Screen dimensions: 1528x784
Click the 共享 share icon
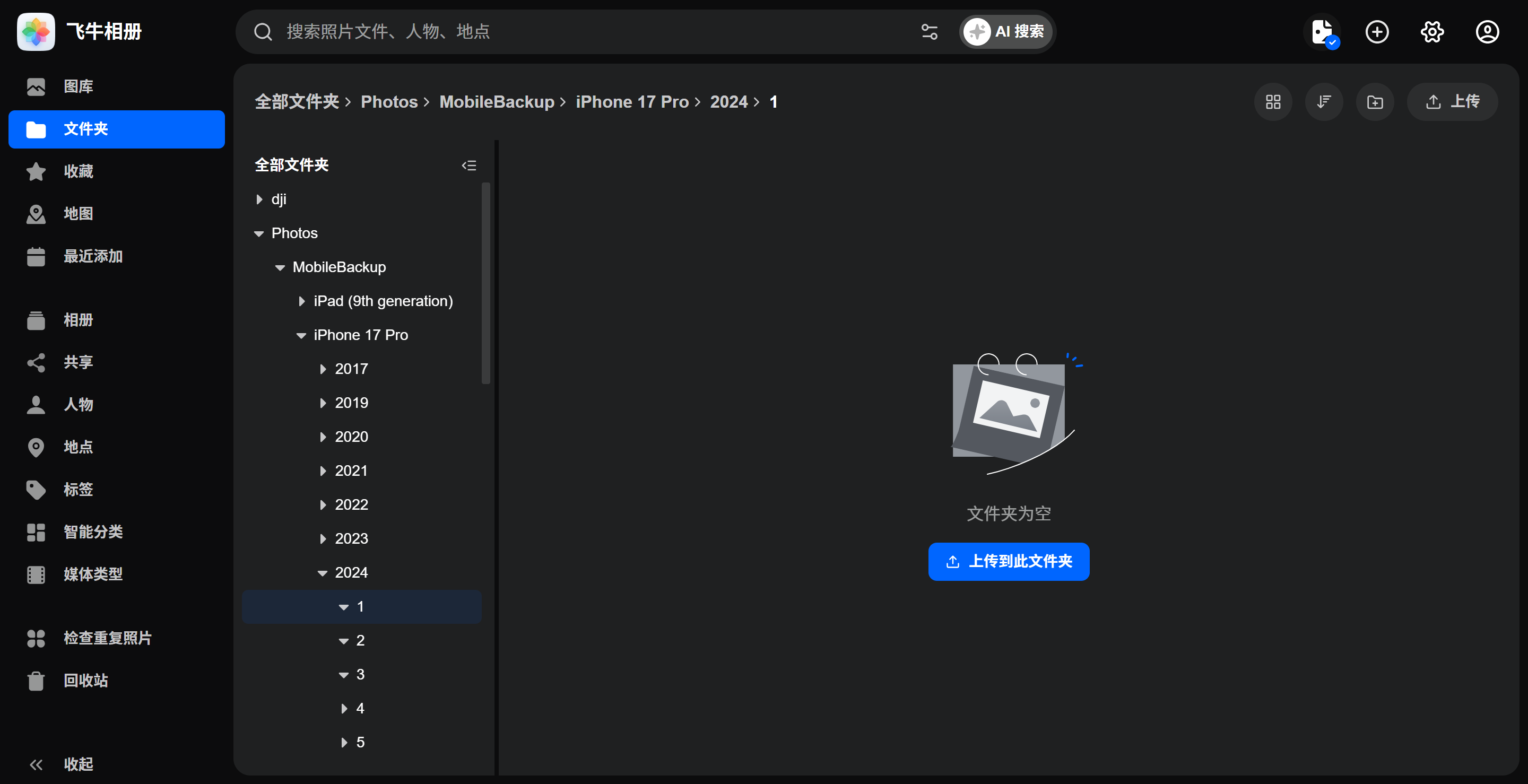(36, 362)
